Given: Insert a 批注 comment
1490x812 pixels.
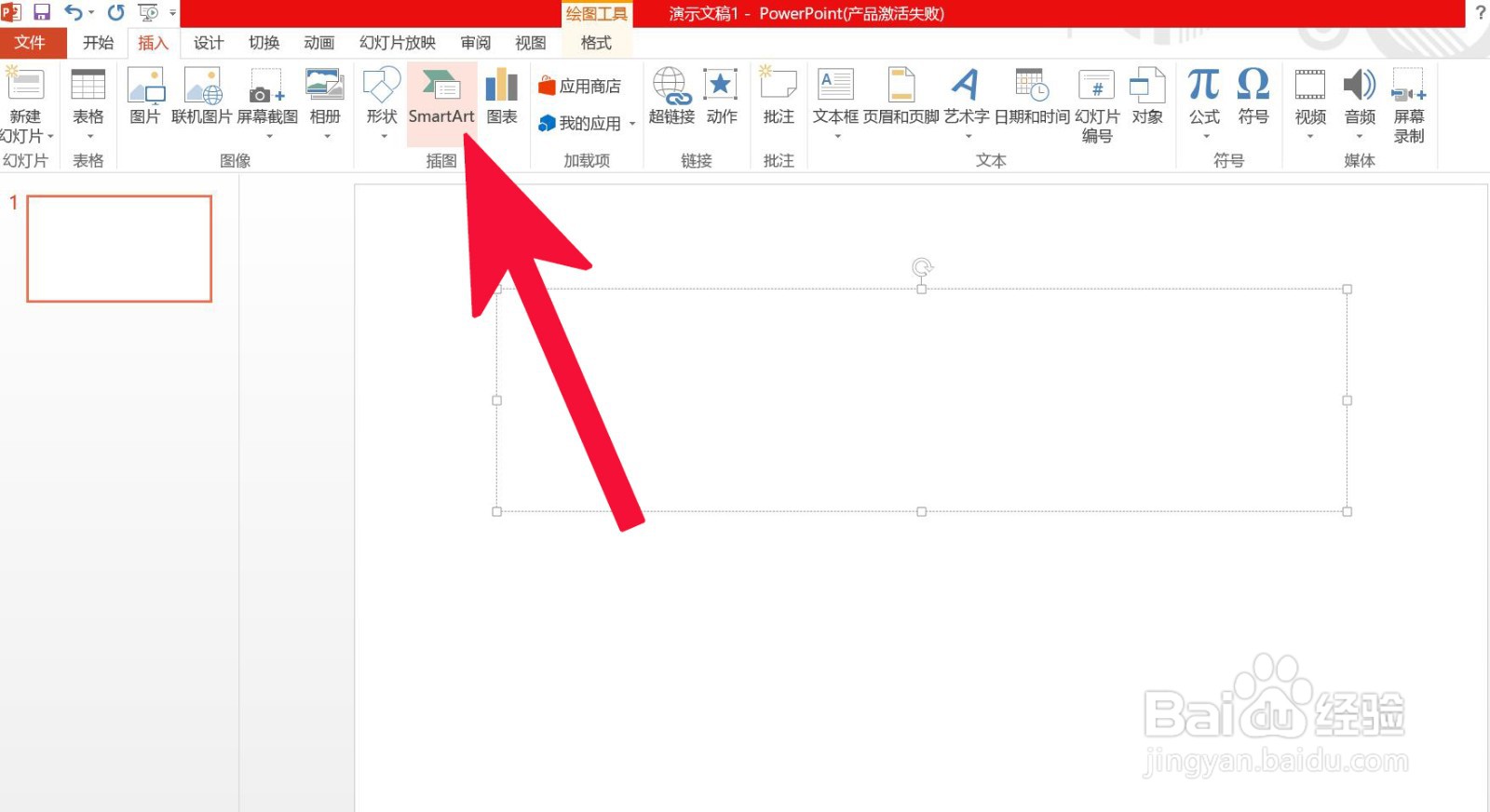Looking at the screenshot, I should (779, 96).
